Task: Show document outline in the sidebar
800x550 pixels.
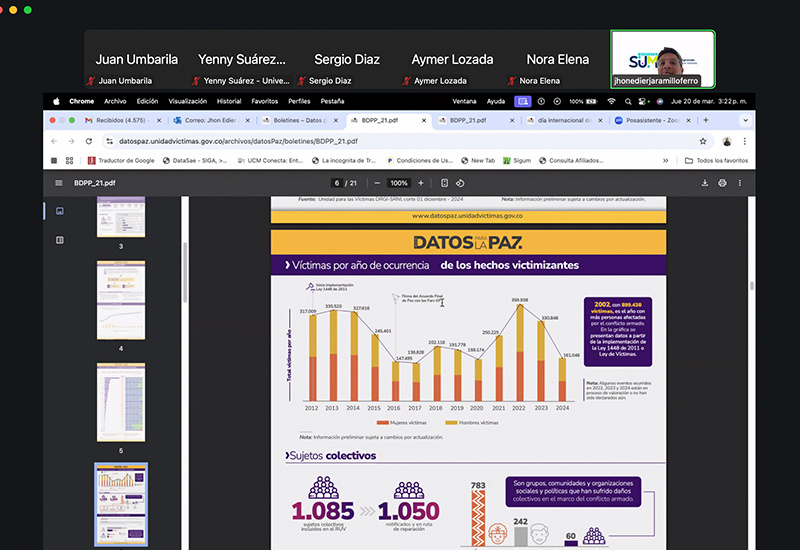Action: click(59, 240)
